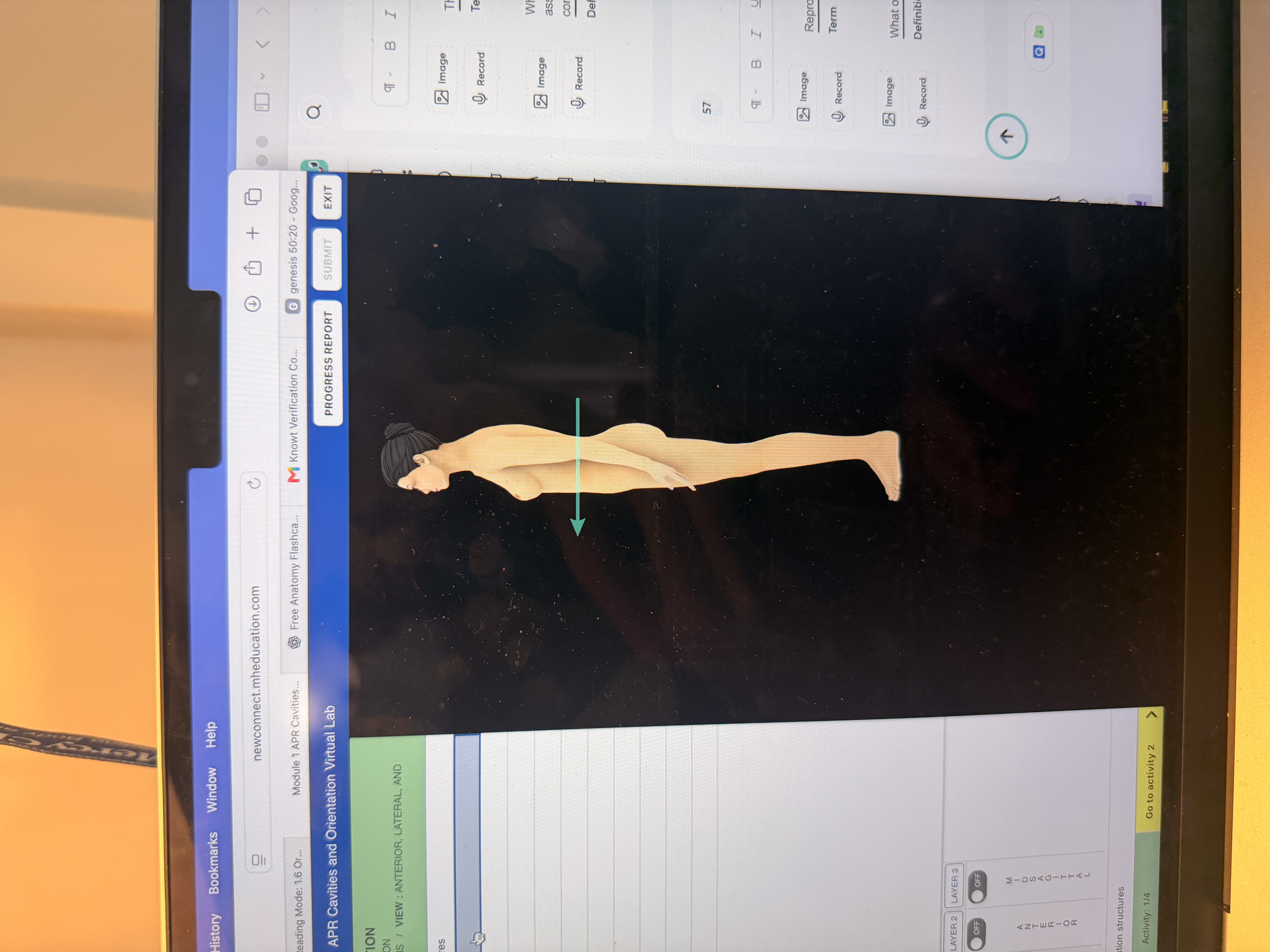
Task: Apply bold in toolbar below card 57
Action: (x=756, y=64)
